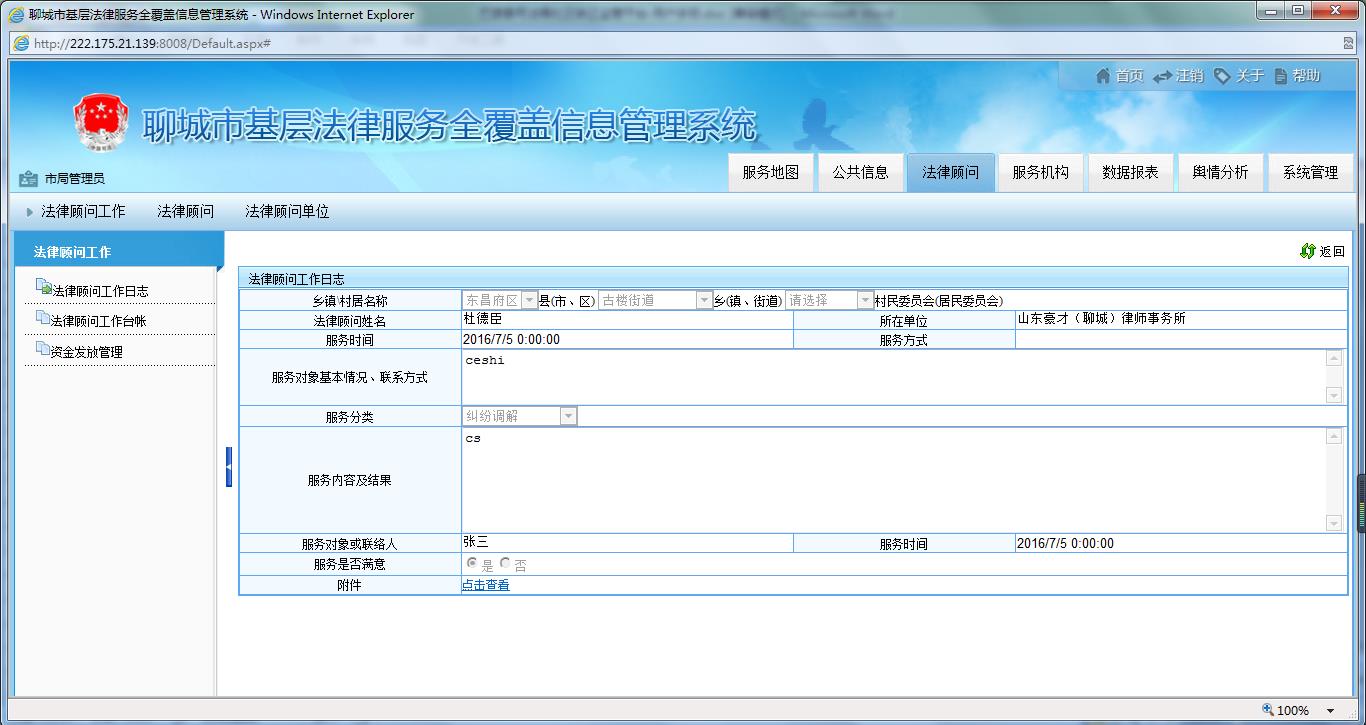The height and width of the screenshot is (725, 1366).
Task: Open the 古楼街道 township dropdown
Action: tap(704, 300)
